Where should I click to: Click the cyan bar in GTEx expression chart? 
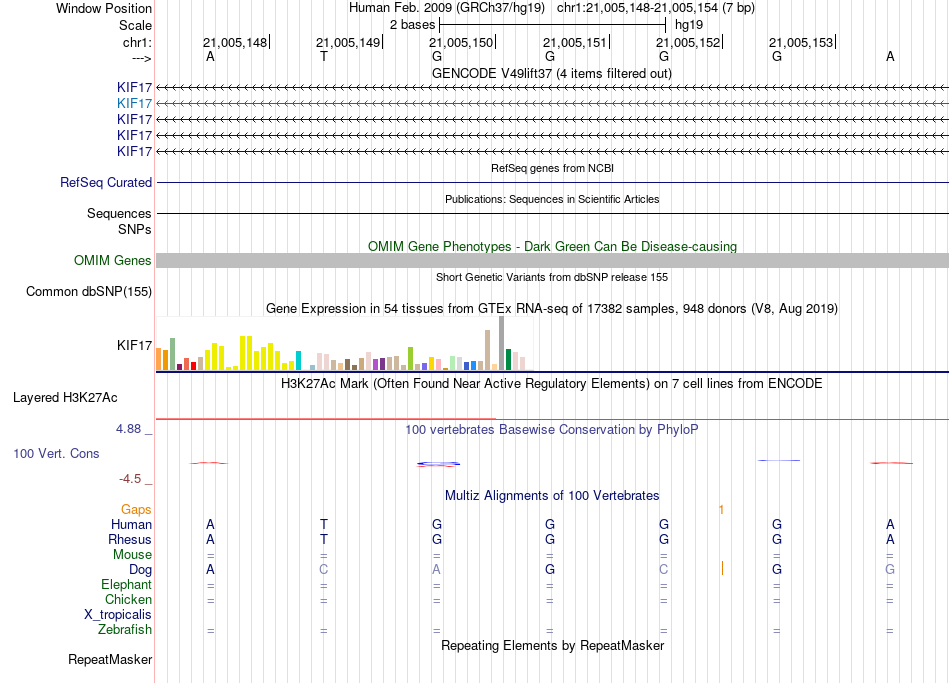[x=298, y=361]
